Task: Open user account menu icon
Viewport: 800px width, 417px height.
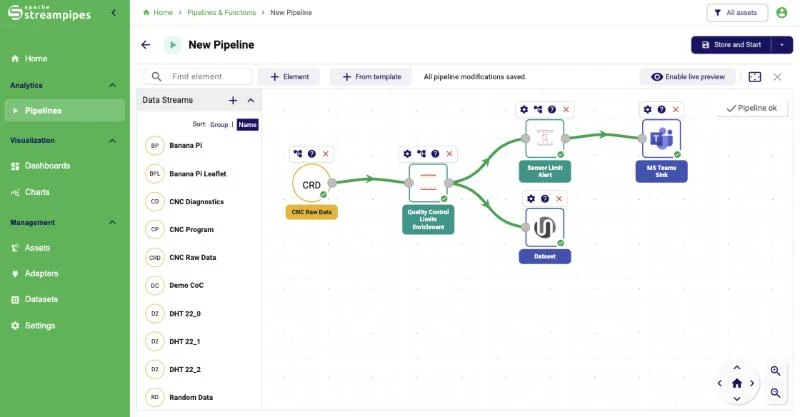Action: (x=782, y=12)
